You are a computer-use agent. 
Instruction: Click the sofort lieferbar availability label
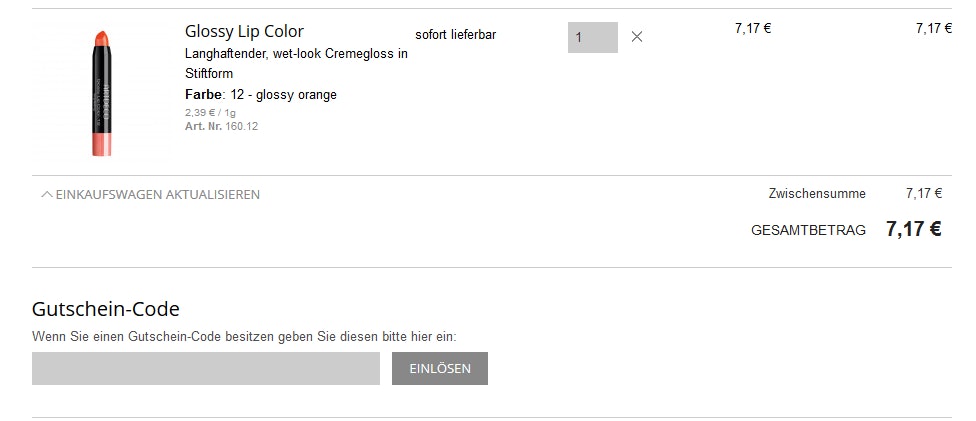(x=456, y=35)
